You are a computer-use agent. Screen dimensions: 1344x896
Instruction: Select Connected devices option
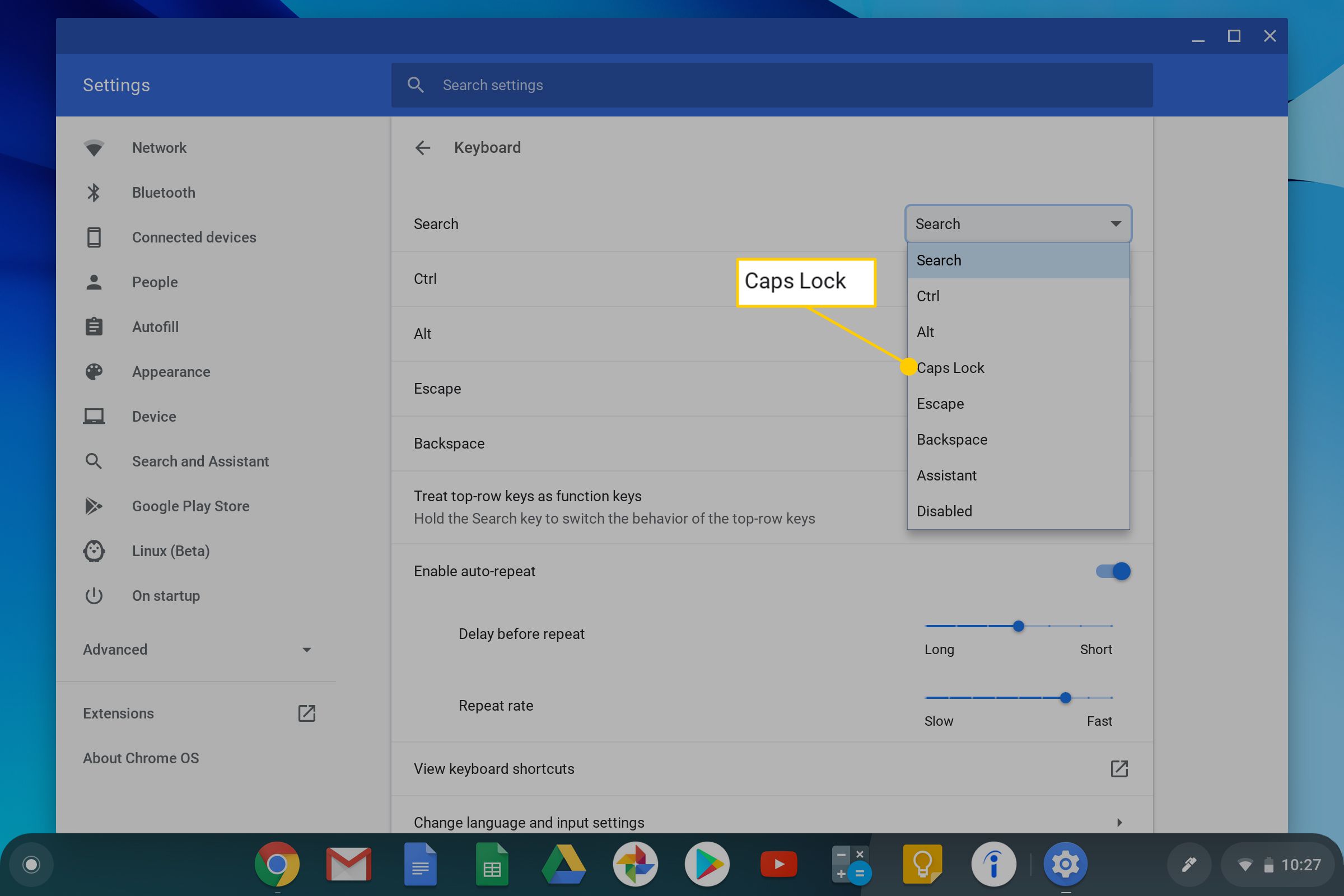click(193, 237)
